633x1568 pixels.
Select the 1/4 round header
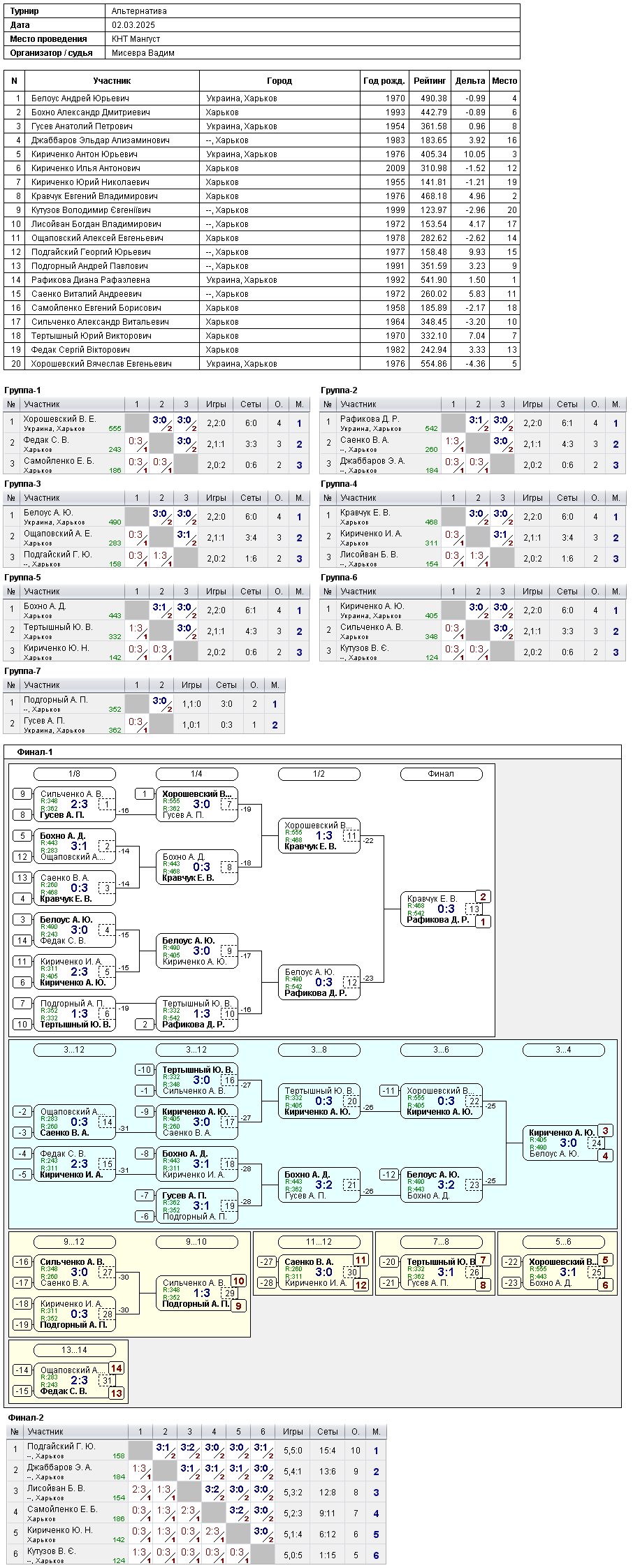click(196, 774)
